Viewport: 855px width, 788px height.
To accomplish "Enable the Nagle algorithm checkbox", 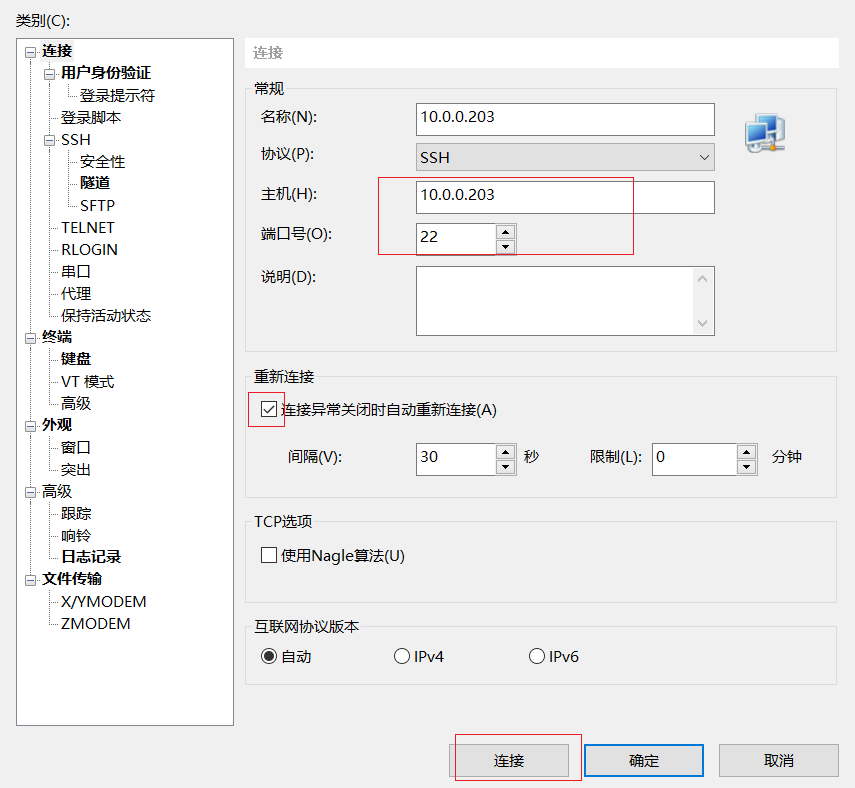I will pos(268,556).
